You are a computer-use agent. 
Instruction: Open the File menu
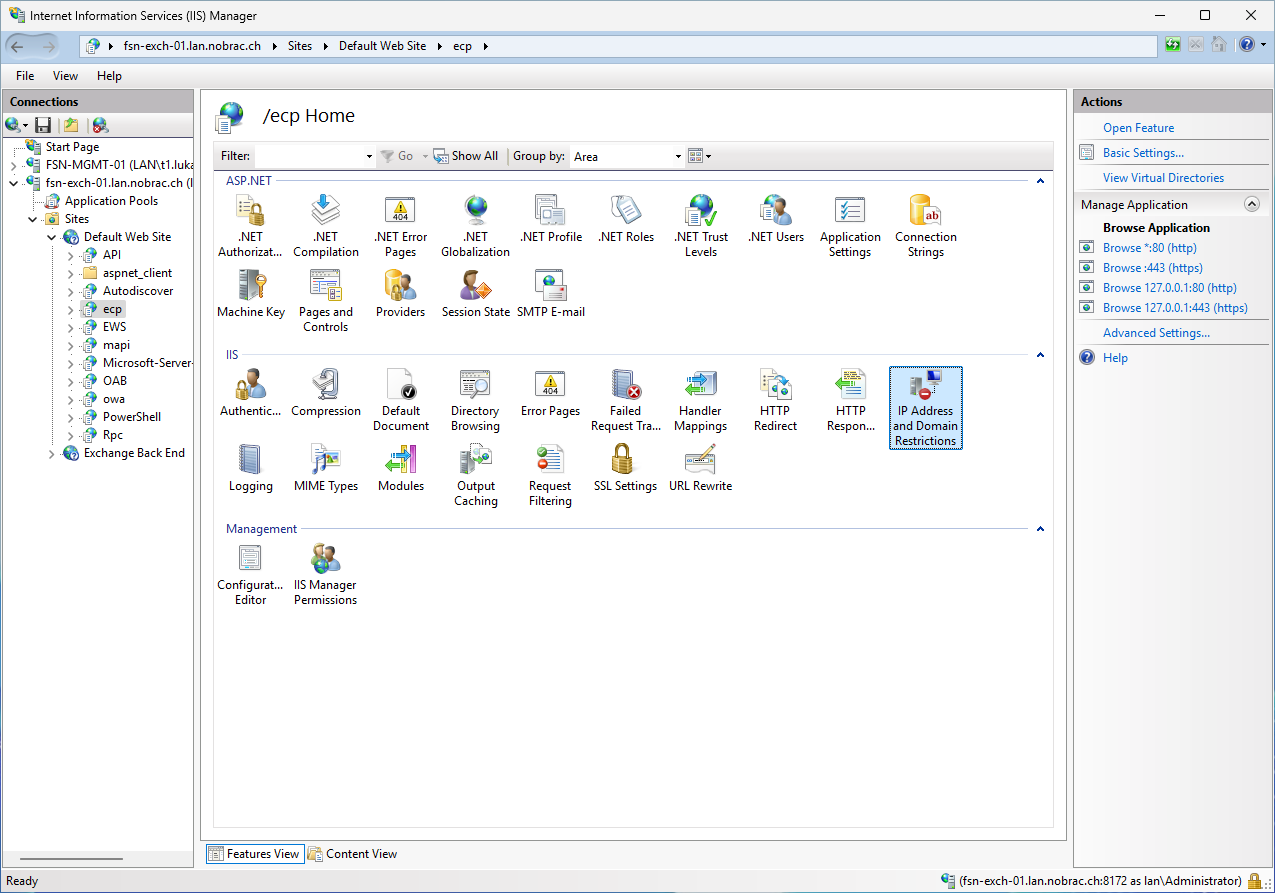[25, 76]
